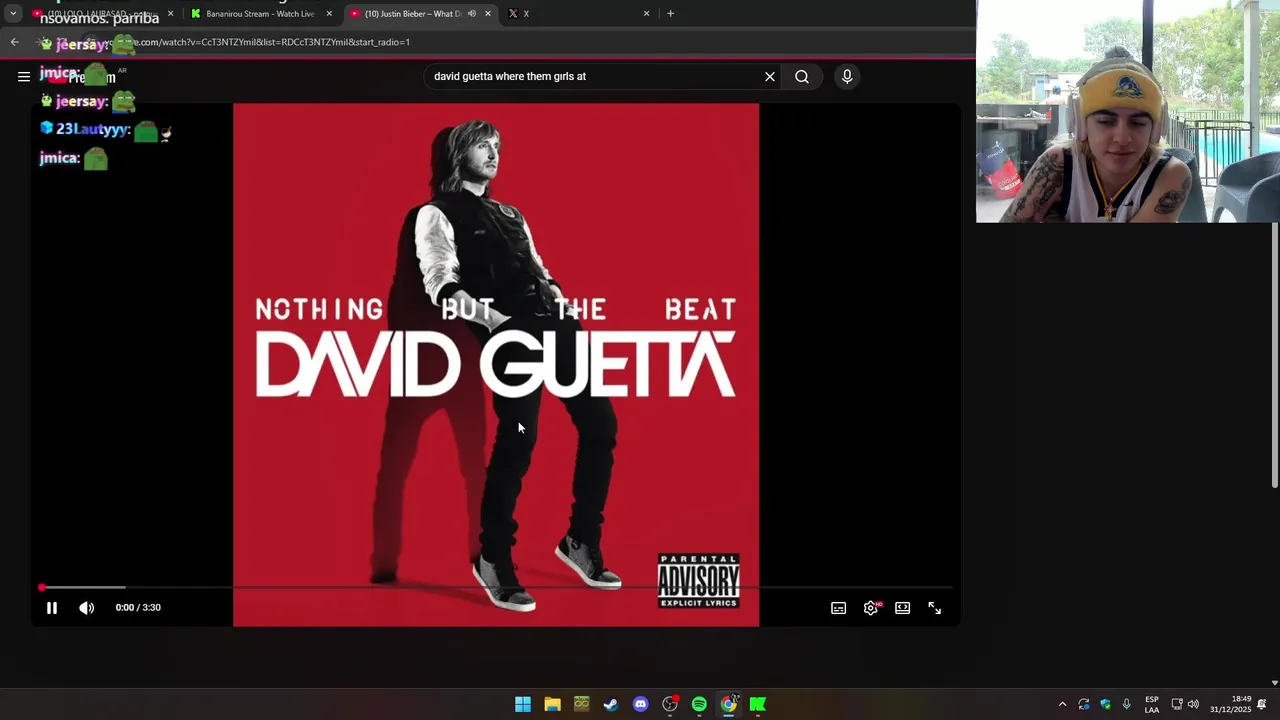Pause the video with the pause button
The image size is (1280, 720).
pos(52,608)
